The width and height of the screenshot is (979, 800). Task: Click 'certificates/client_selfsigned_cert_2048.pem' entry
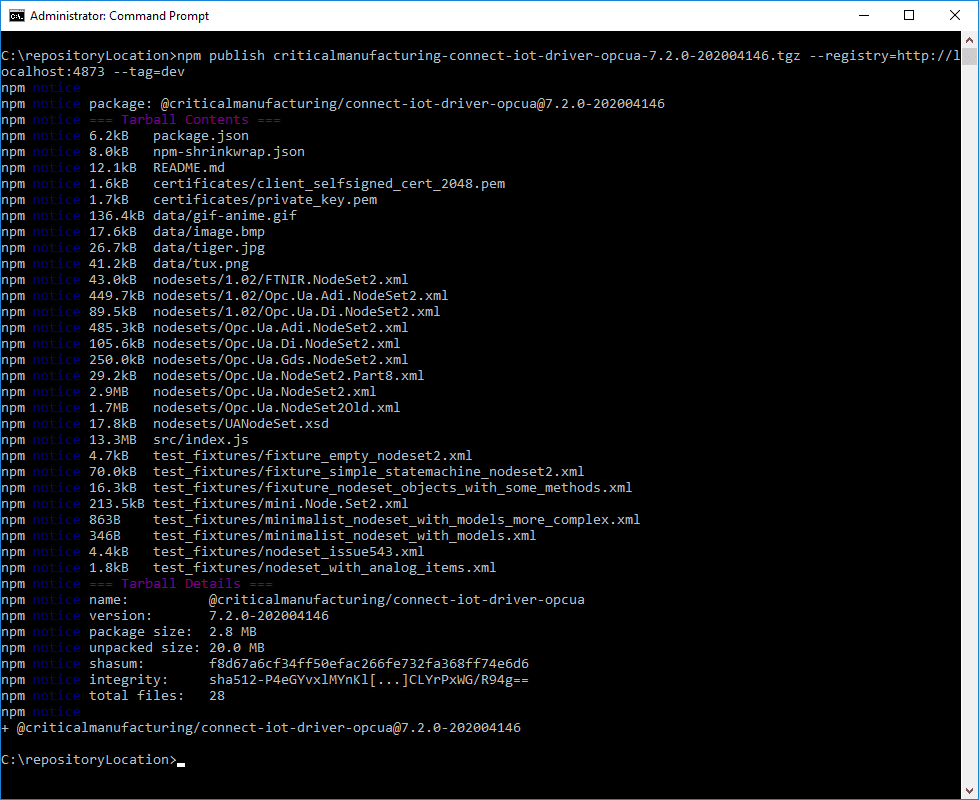tap(329, 184)
